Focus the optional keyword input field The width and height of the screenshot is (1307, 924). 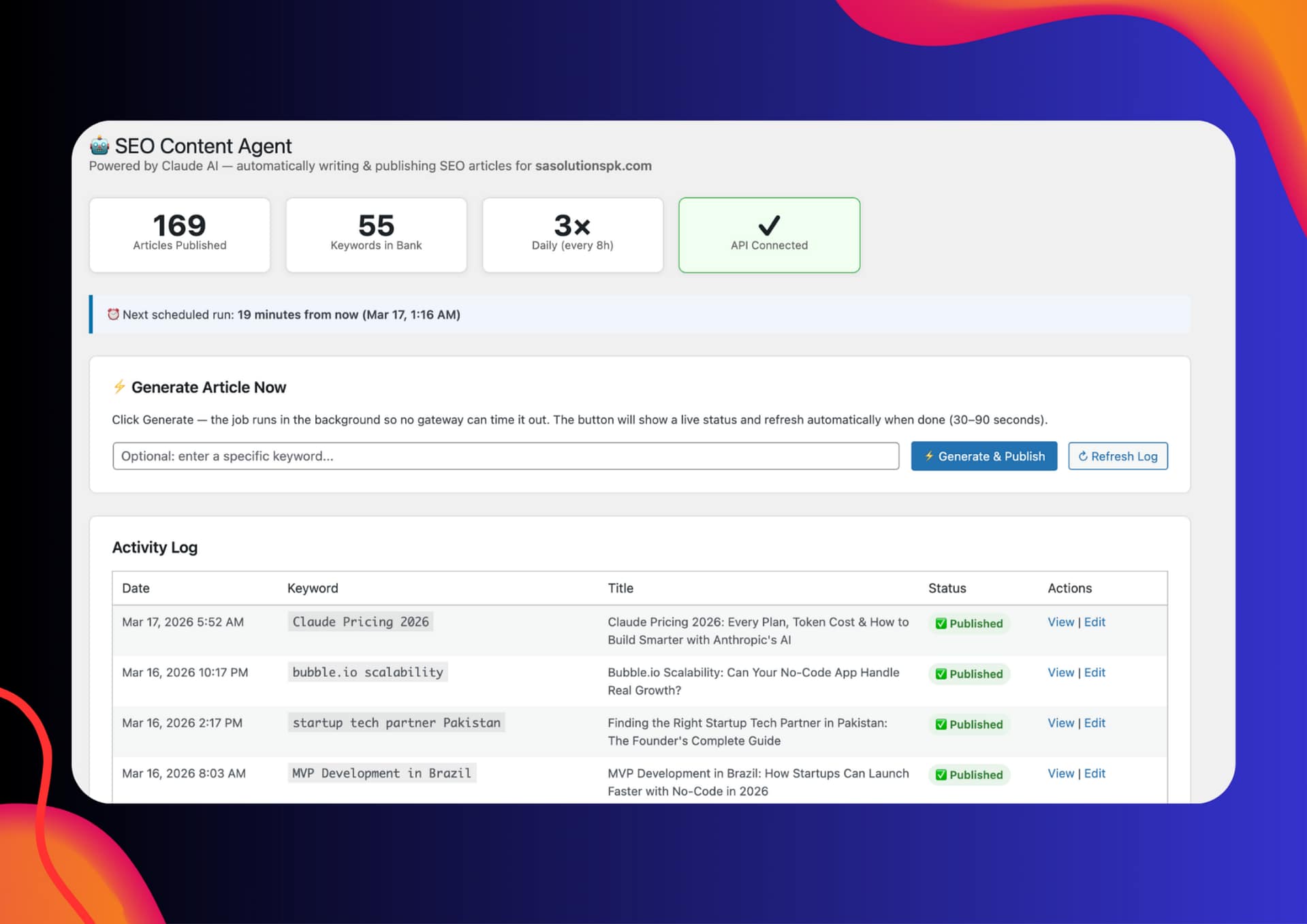pyautogui.click(x=505, y=456)
